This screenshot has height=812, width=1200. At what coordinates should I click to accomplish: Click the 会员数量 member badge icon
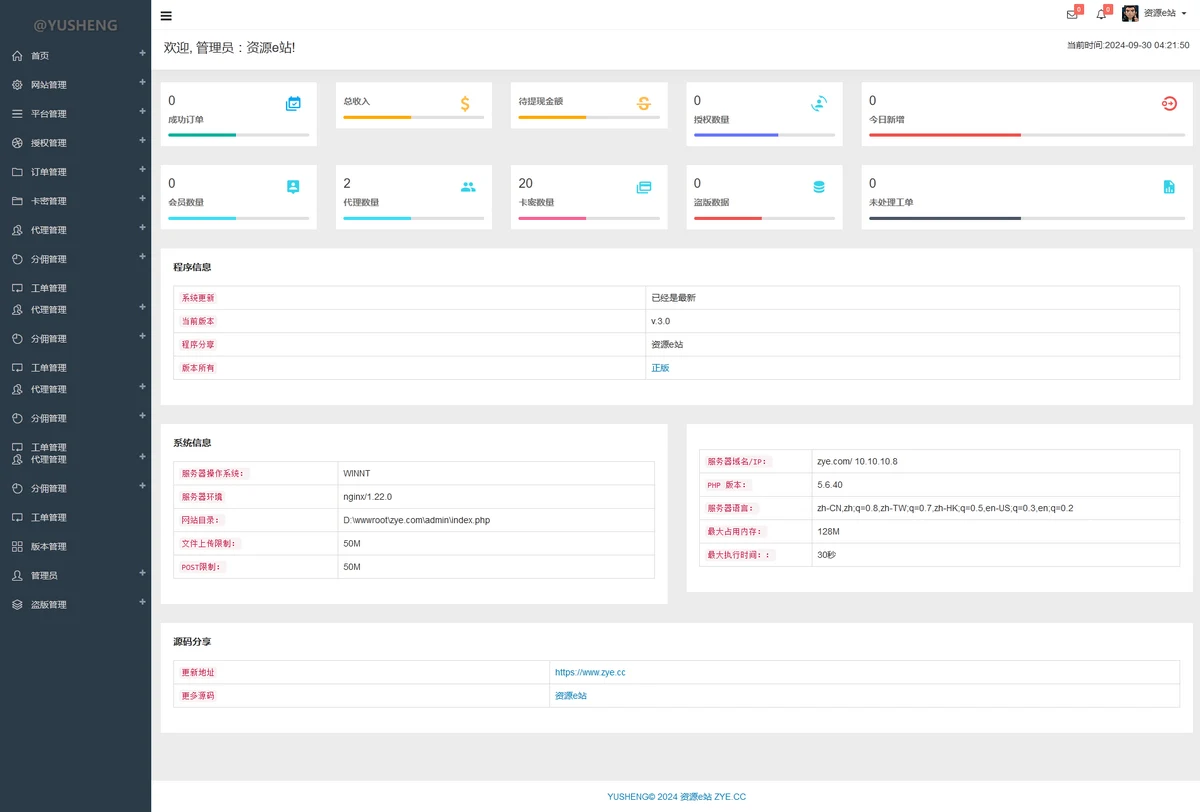(x=293, y=186)
